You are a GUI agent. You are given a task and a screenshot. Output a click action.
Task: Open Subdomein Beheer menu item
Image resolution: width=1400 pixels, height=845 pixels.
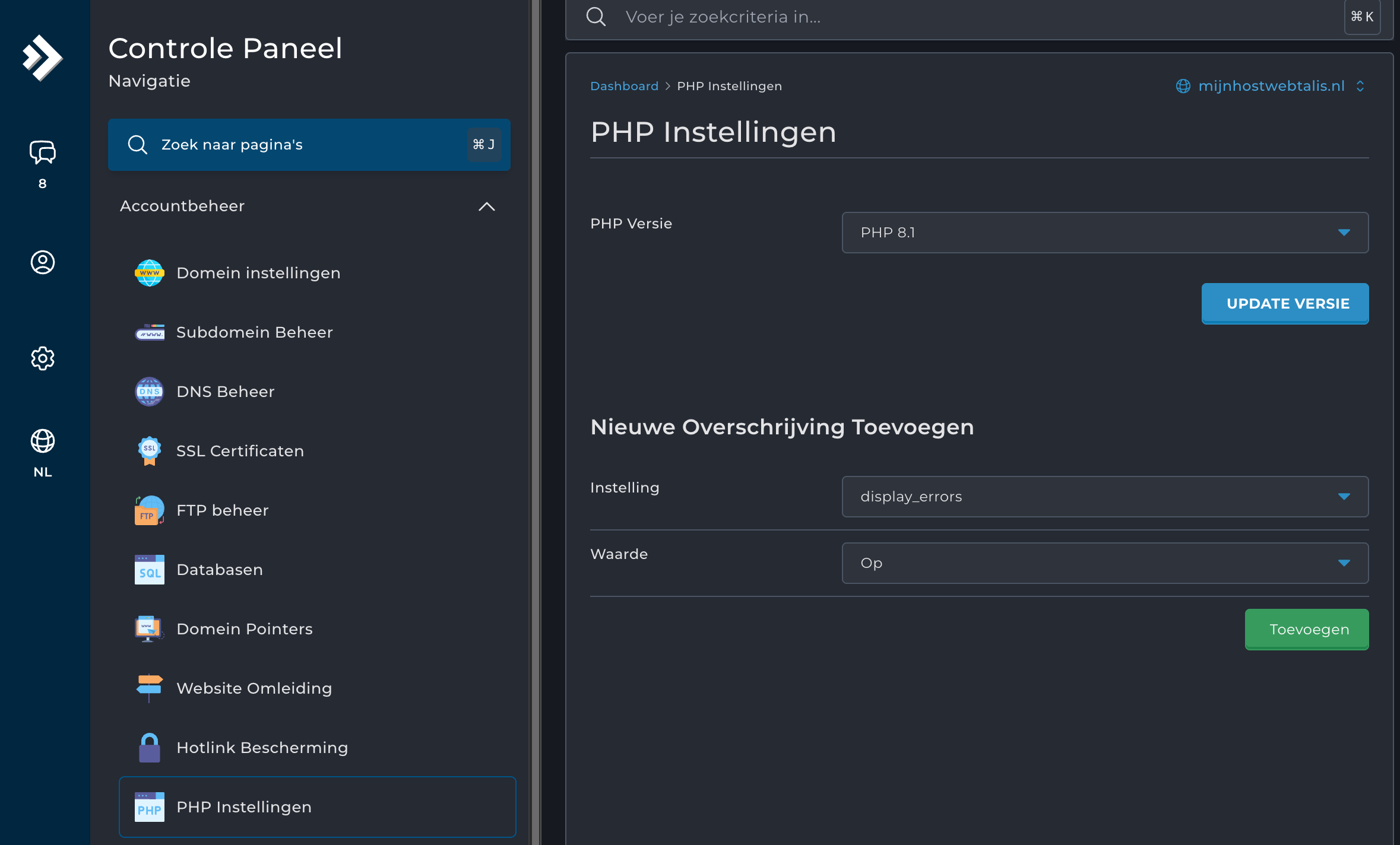(x=318, y=332)
